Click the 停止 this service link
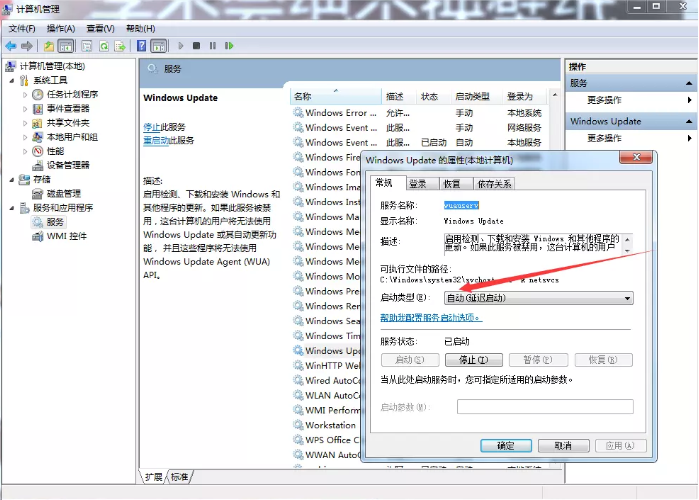This screenshot has width=699, height=500. (x=152, y=127)
